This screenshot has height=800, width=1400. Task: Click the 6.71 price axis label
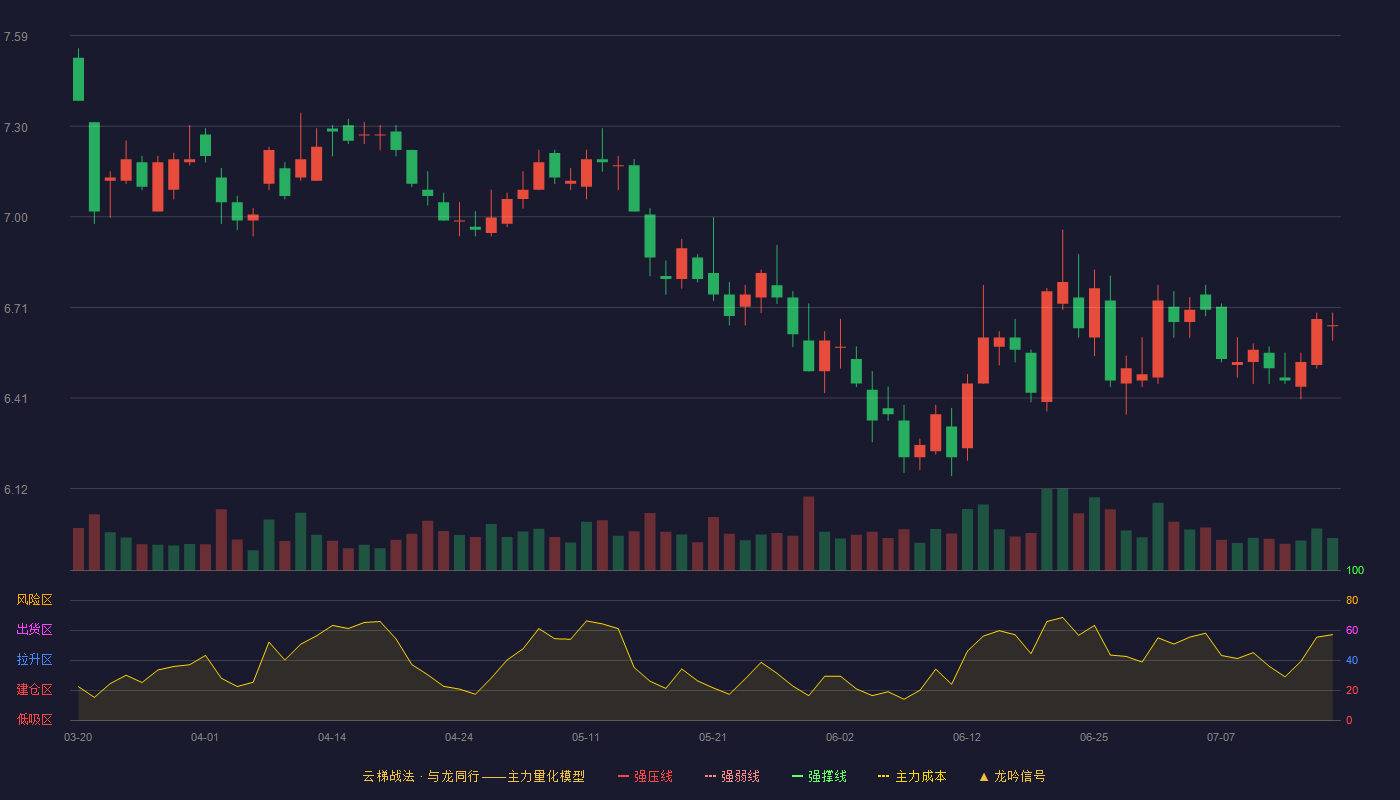[16, 308]
